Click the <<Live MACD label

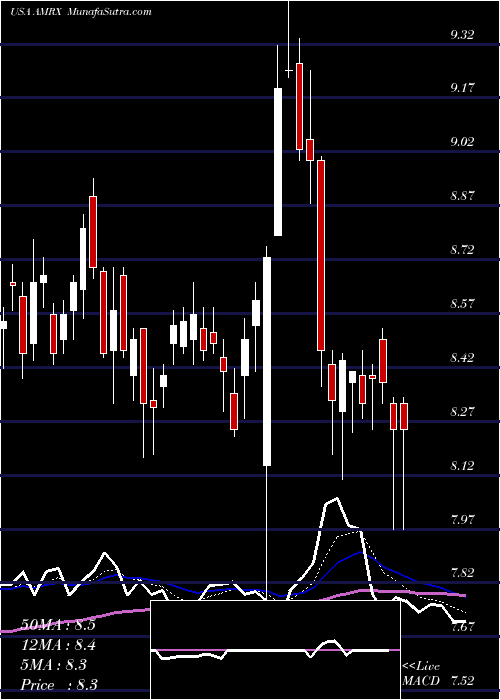(x=421, y=674)
